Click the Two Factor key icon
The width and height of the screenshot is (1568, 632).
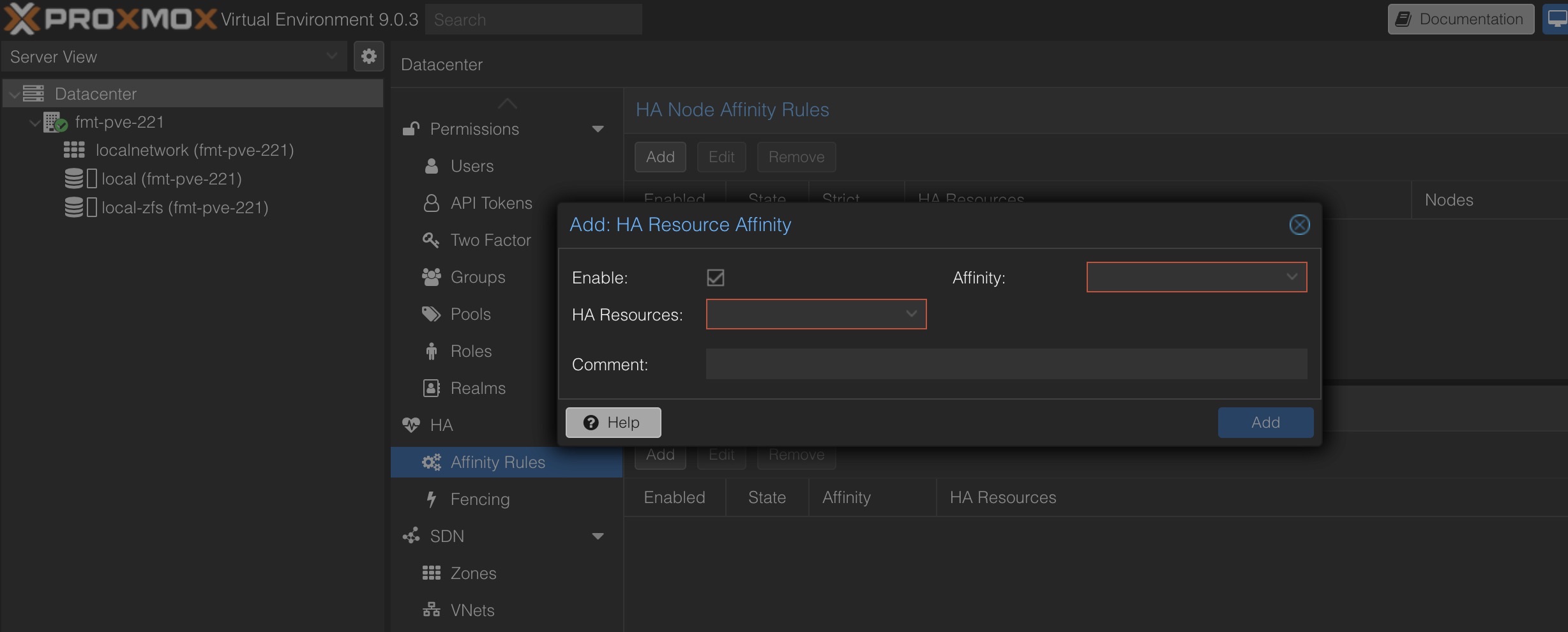(x=431, y=240)
